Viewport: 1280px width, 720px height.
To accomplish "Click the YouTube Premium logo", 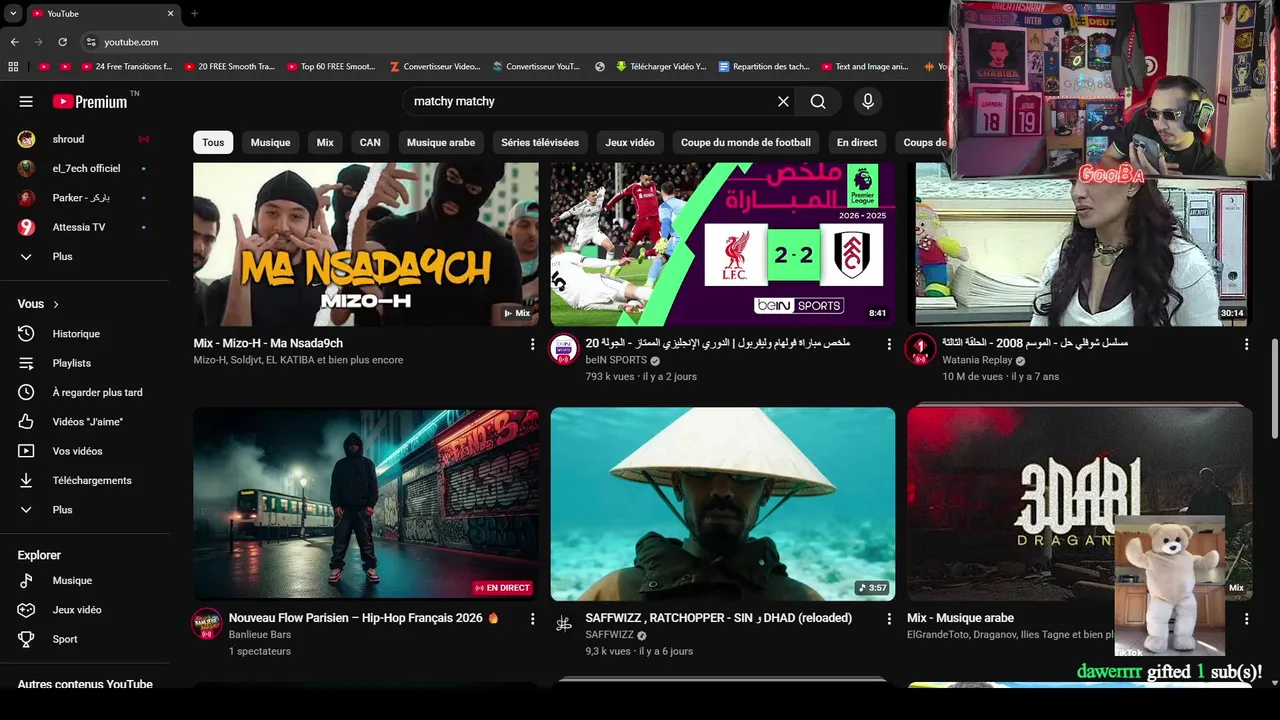I will tap(90, 101).
